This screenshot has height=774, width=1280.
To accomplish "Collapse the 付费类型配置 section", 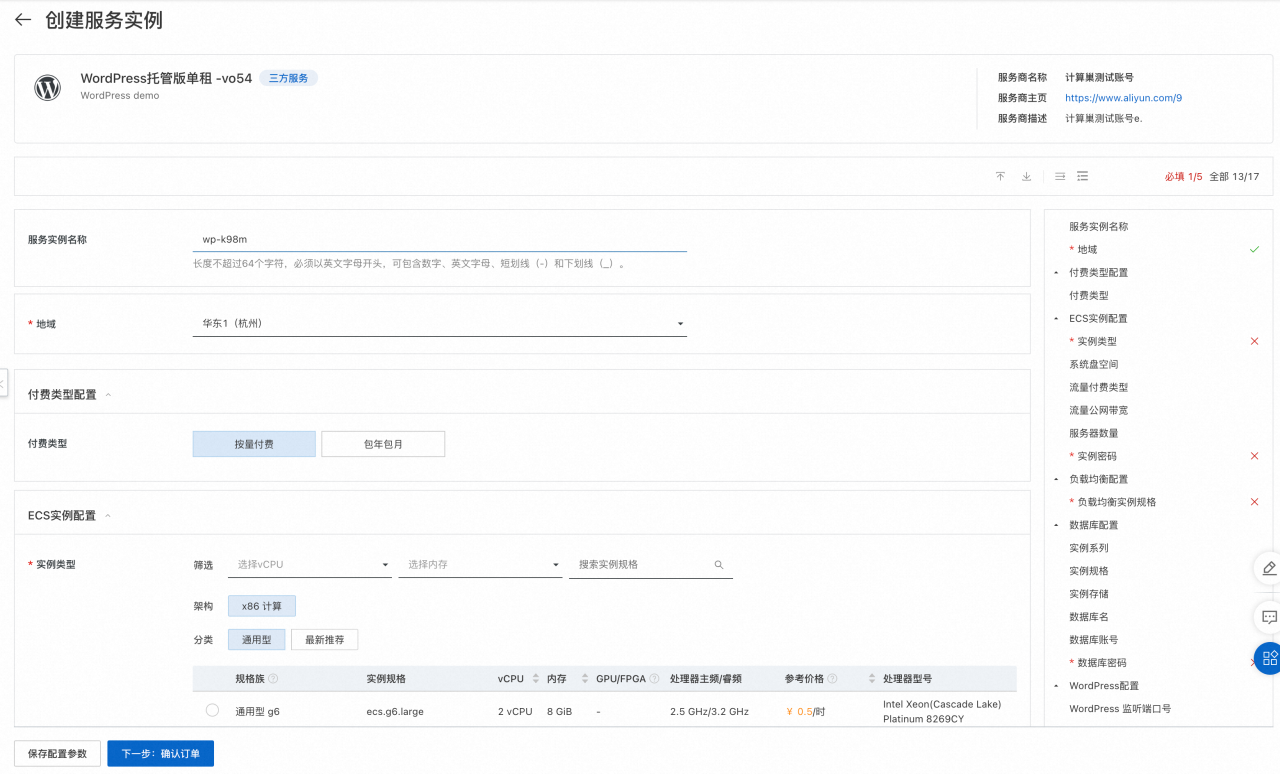I will [109, 395].
